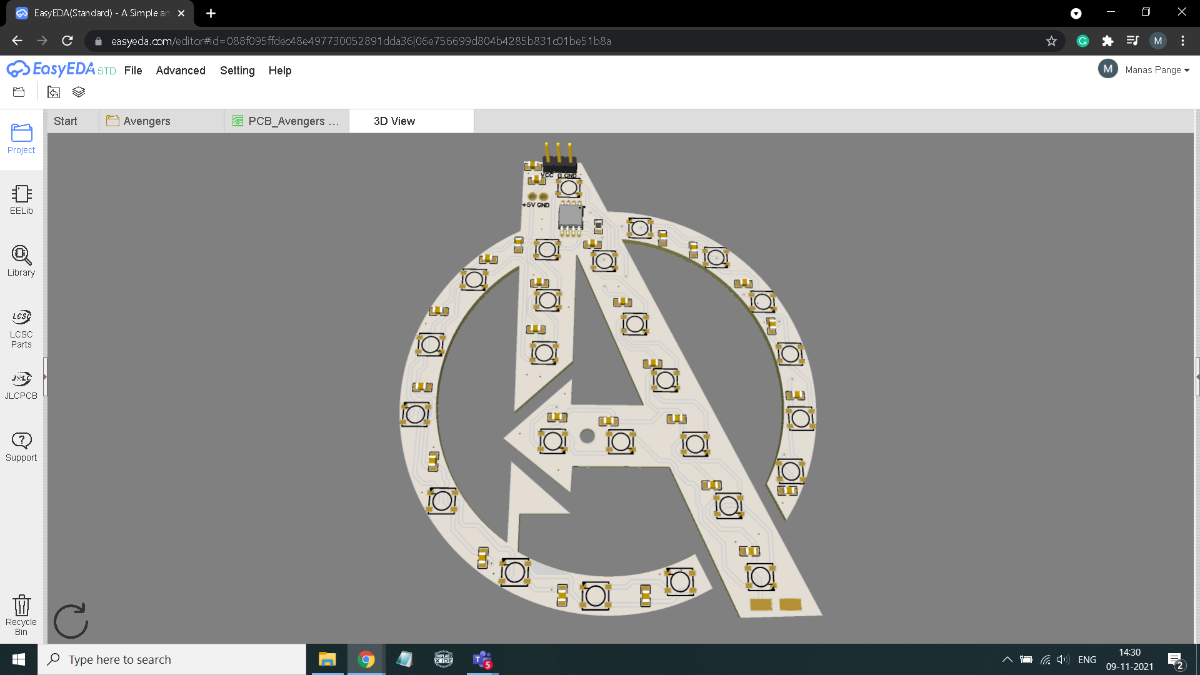Expand the left panel using the collapse handle
The image size is (1200, 675).
coord(45,377)
